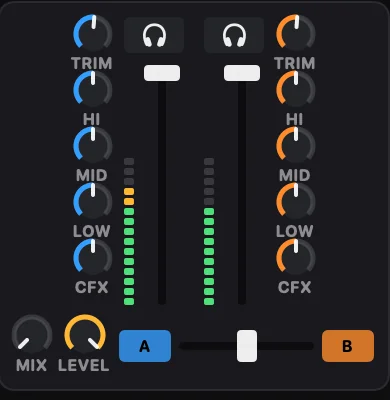The image size is (390, 400).
Task: Click the orange MID knob
Action: pos(296,146)
